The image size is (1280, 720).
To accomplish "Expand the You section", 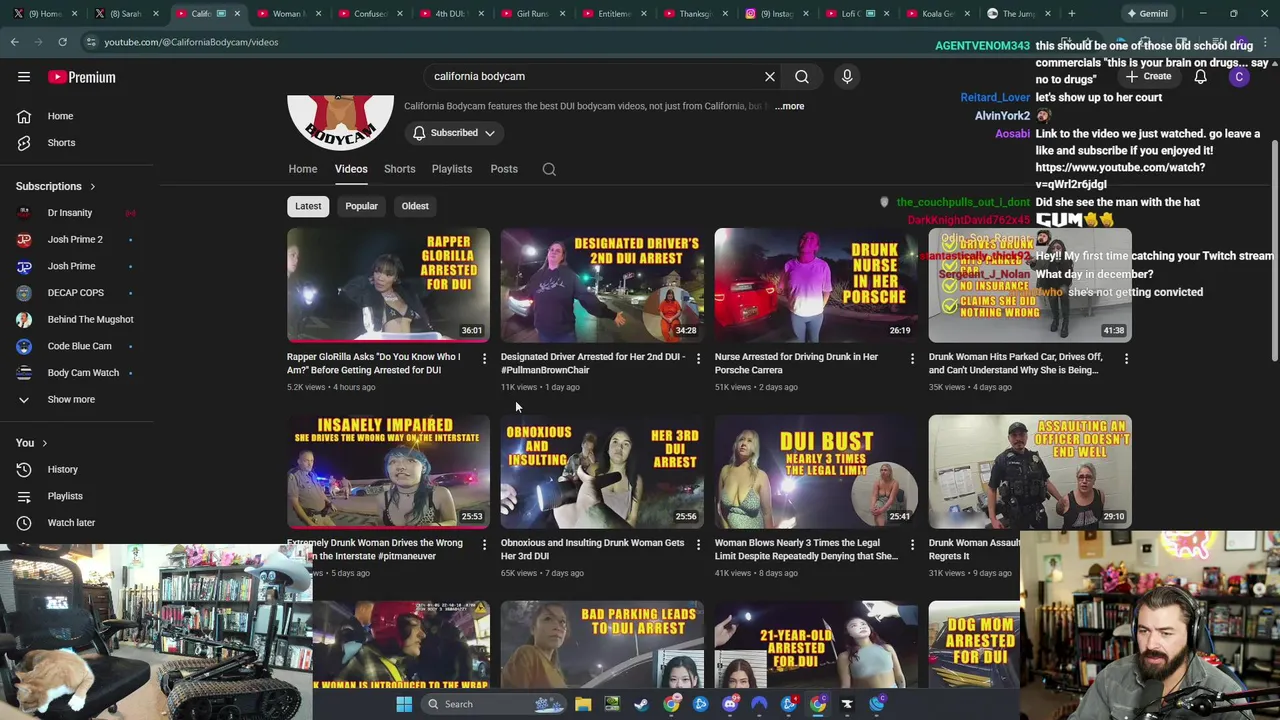I will tap(31, 443).
